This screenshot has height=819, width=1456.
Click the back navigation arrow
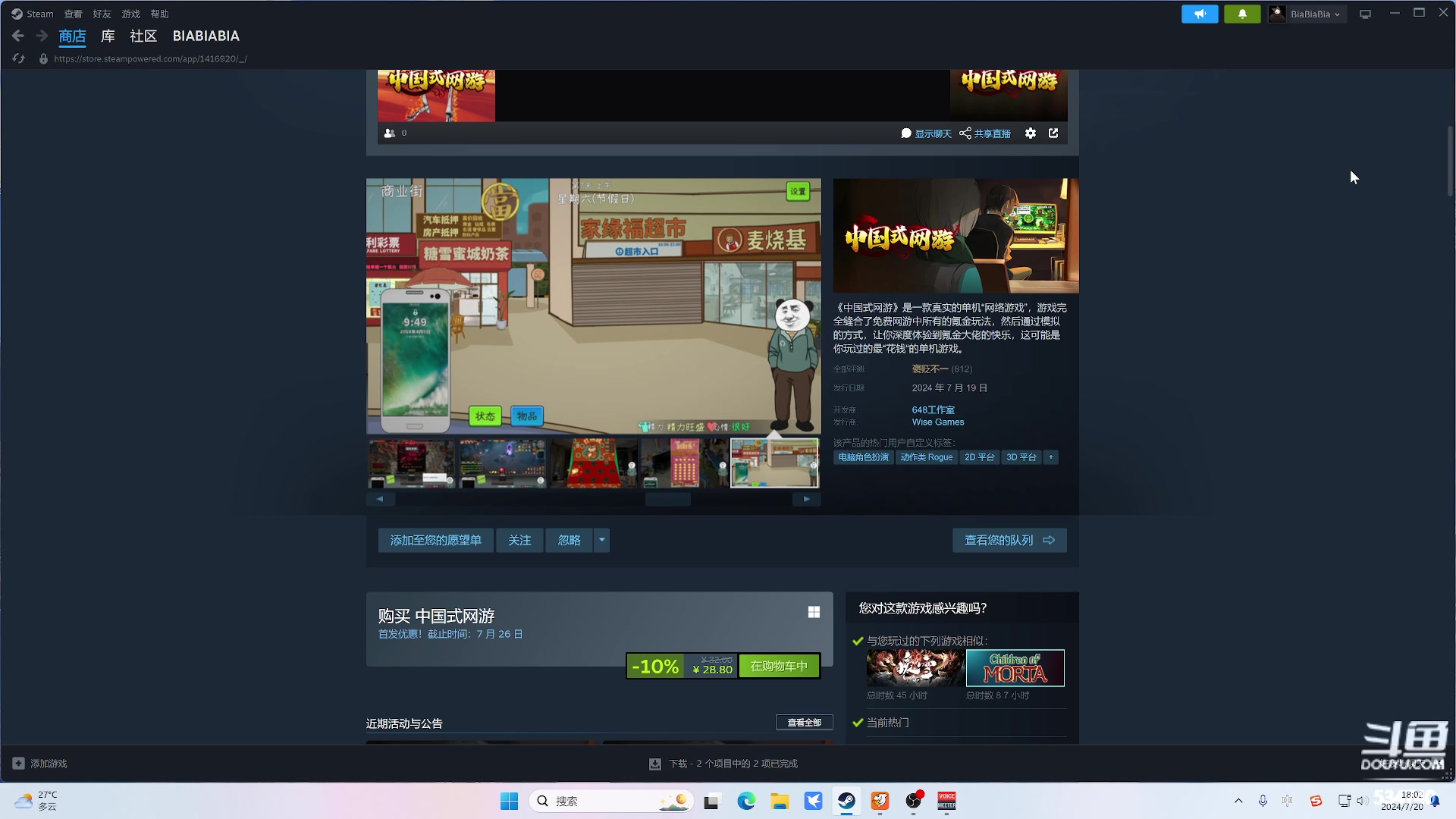tap(18, 36)
